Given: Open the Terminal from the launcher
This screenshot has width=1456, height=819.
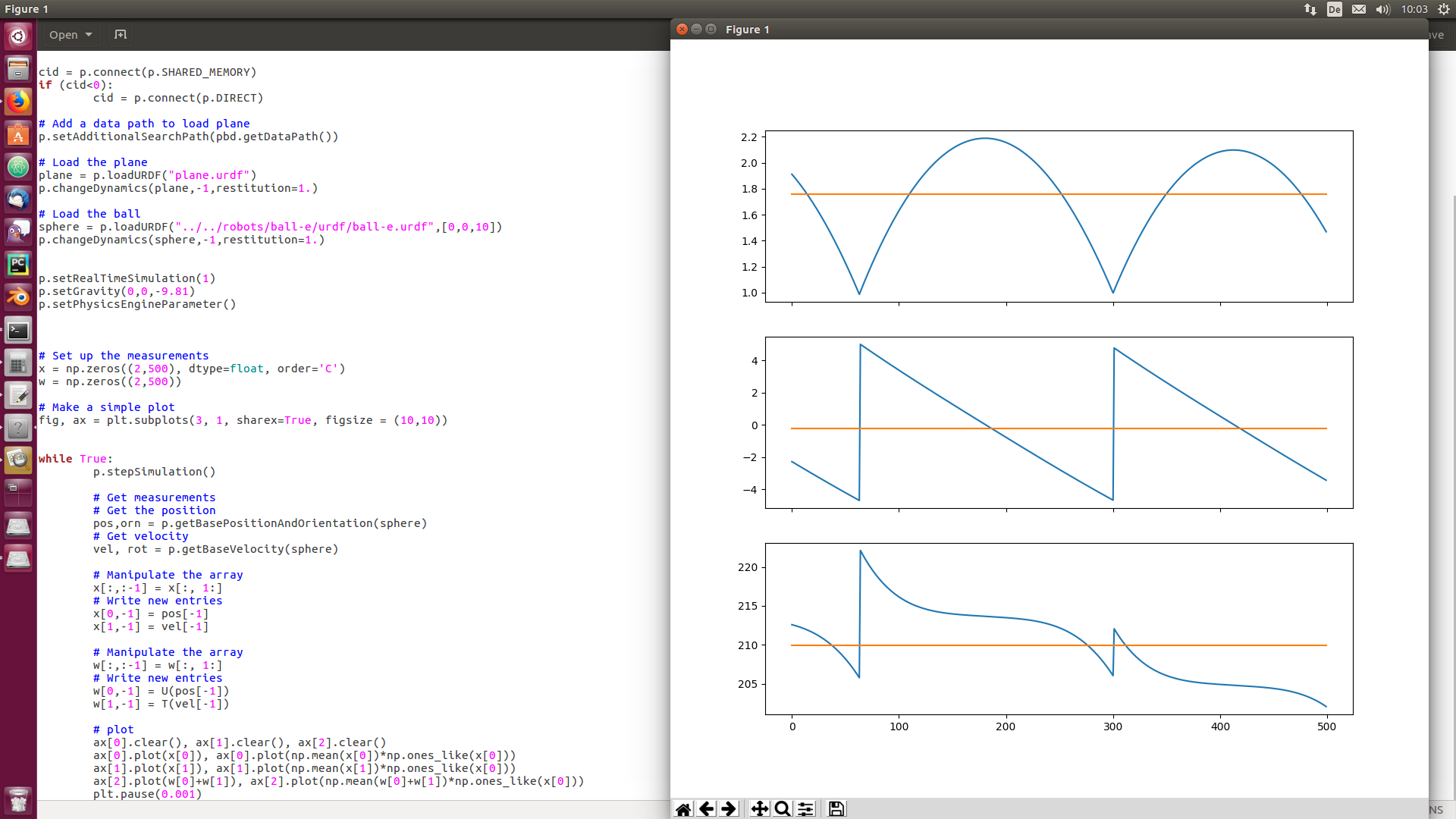Looking at the screenshot, I should (18, 330).
